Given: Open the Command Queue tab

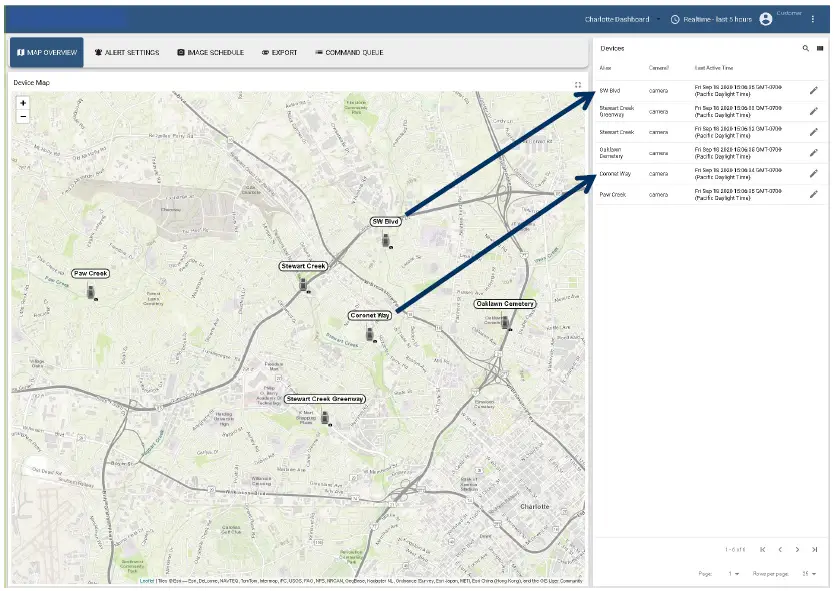Looking at the screenshot, I should click(x=348, y=53).
